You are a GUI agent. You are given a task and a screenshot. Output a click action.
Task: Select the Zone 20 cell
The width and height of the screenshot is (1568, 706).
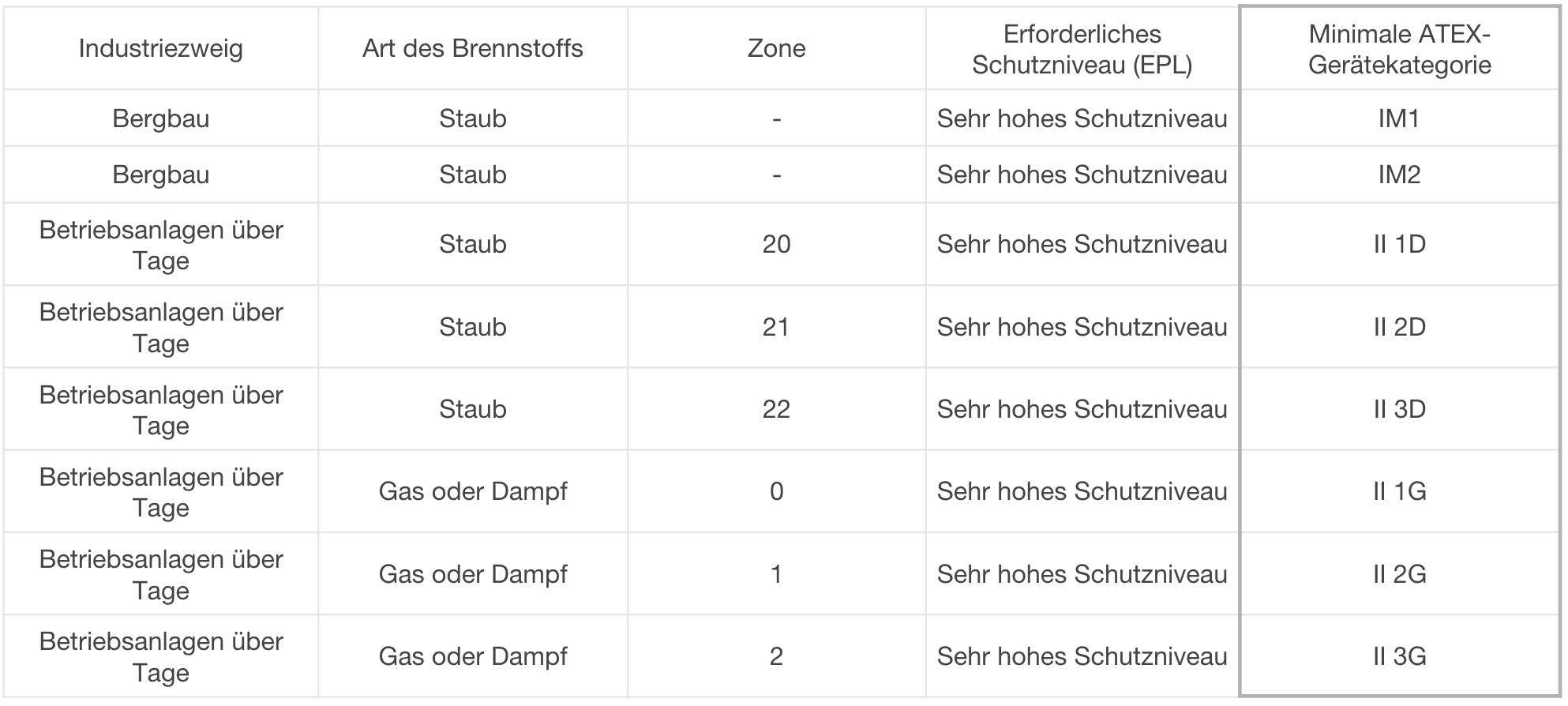click(x=776, y=244)
